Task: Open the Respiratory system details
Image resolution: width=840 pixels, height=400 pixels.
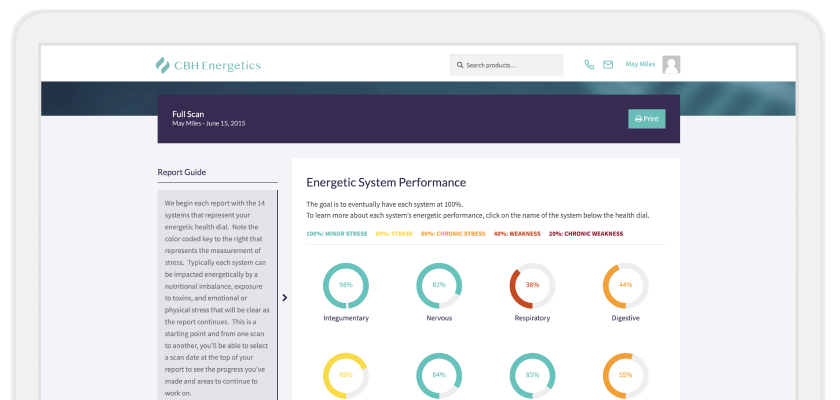Action: click(532, 318)
